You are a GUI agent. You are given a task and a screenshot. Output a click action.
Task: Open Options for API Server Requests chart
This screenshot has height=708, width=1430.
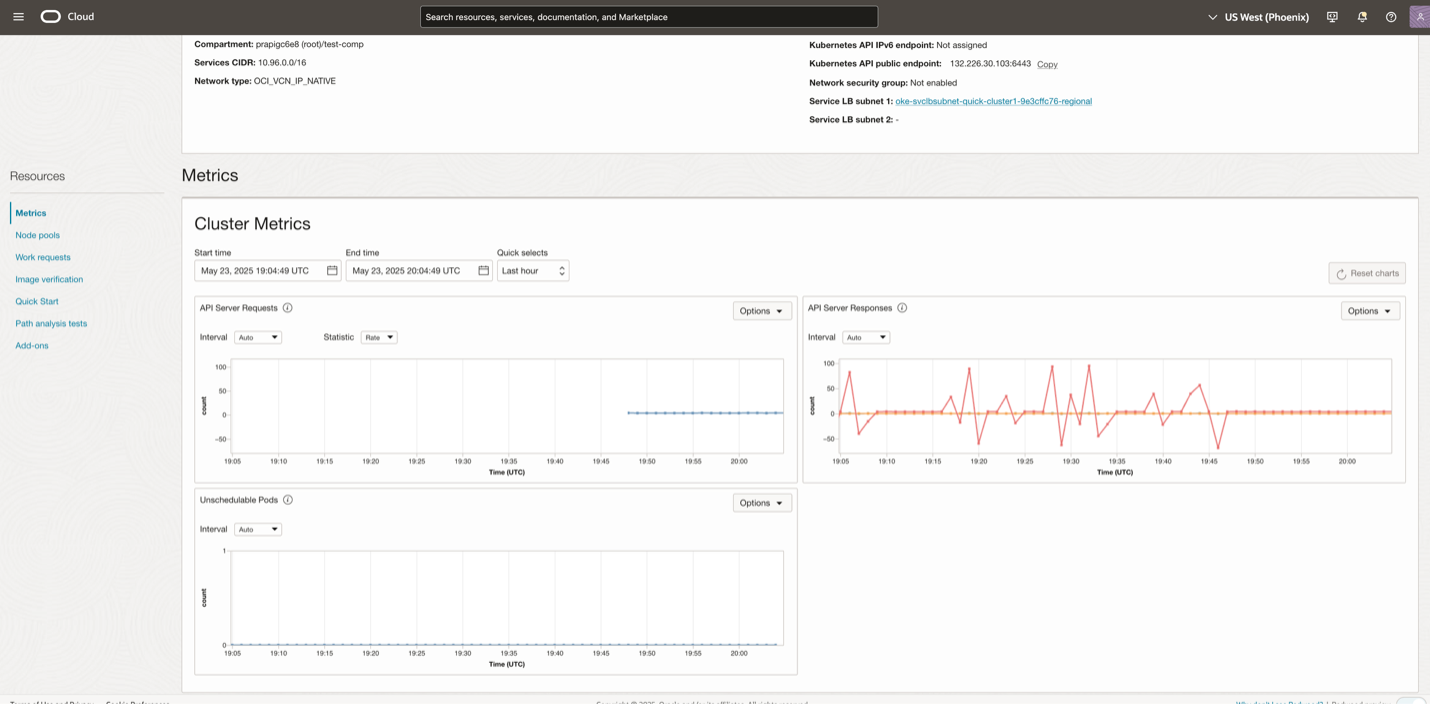tap(761, 310)
